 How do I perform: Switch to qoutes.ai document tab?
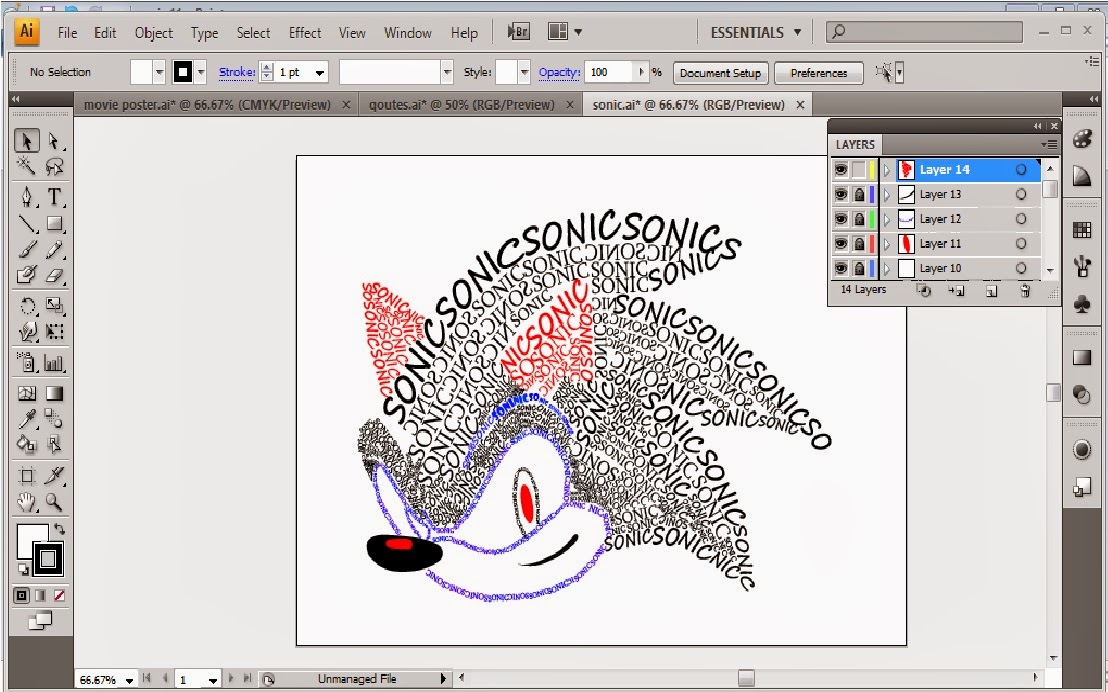(x=461, y=105)
